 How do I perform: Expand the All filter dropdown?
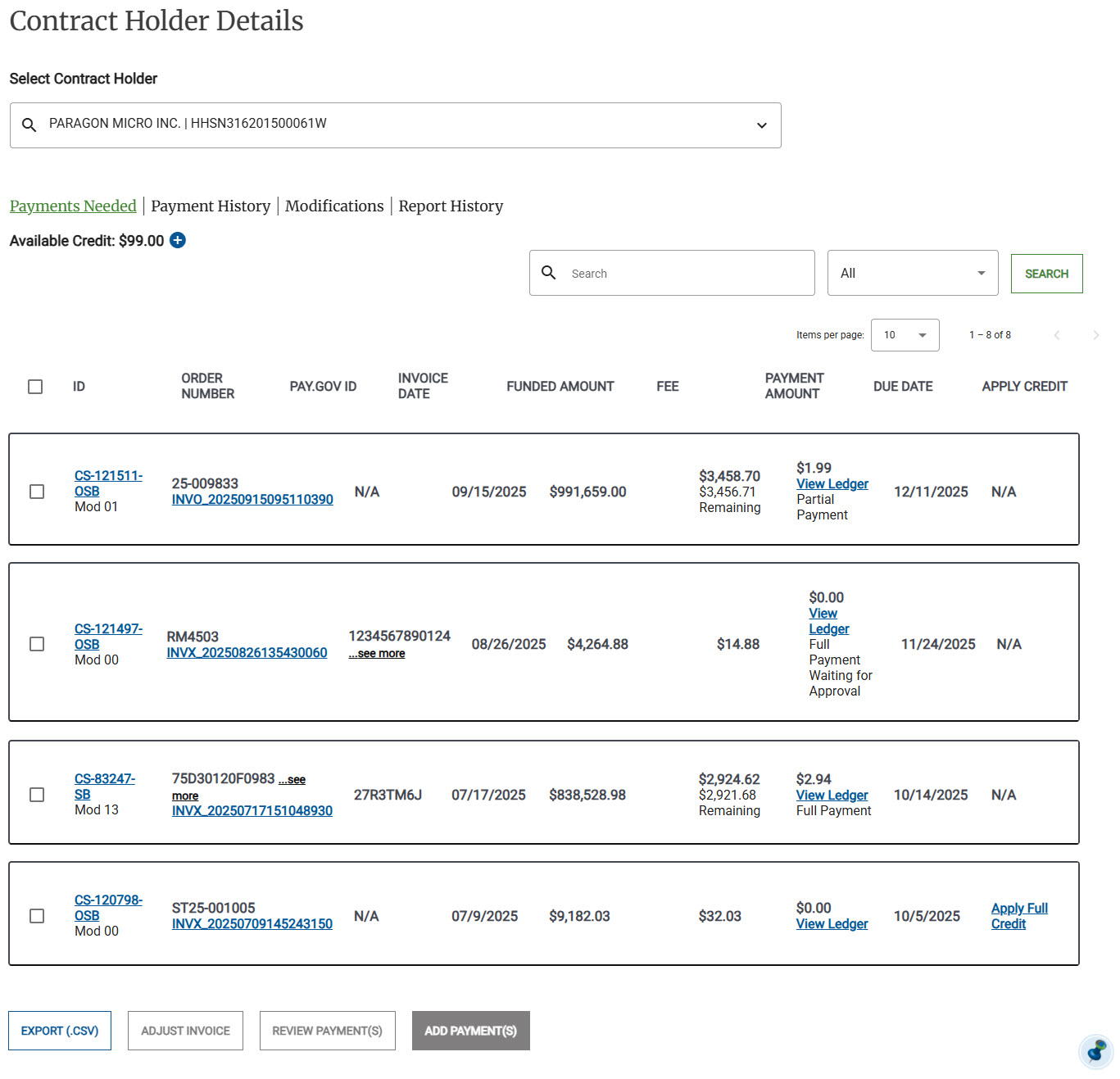pos(979,273)
